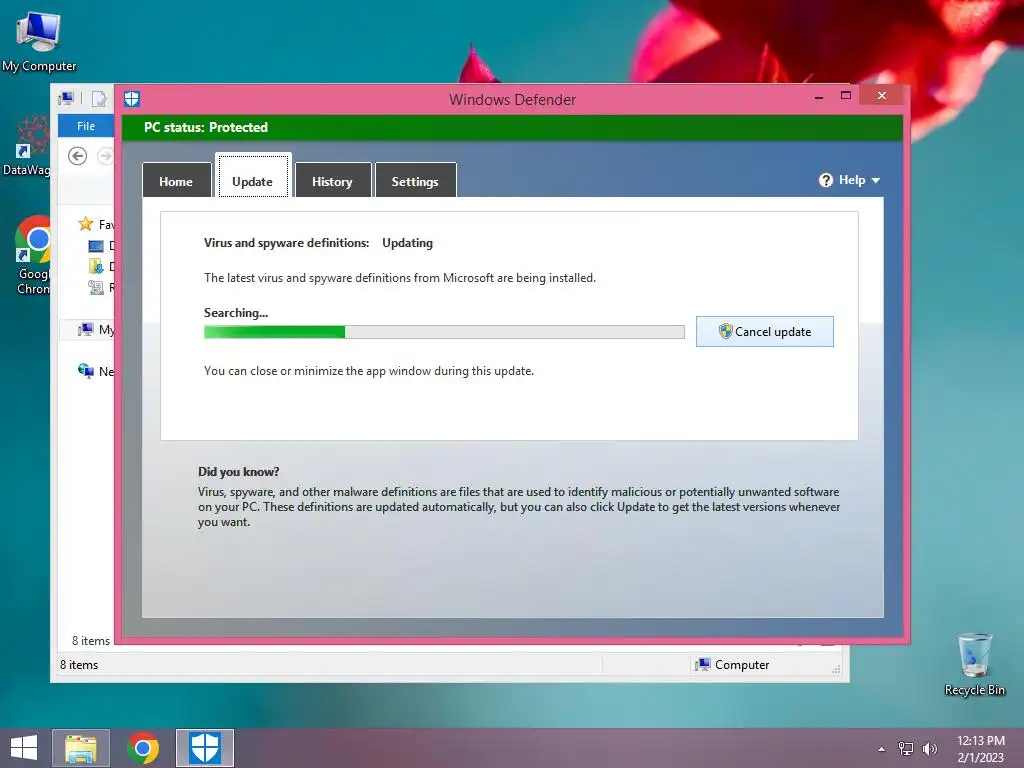This screenshot has height=768, width=1024.
Task: Select the Network item in Explorer sidebar
Action: [96, 371]
